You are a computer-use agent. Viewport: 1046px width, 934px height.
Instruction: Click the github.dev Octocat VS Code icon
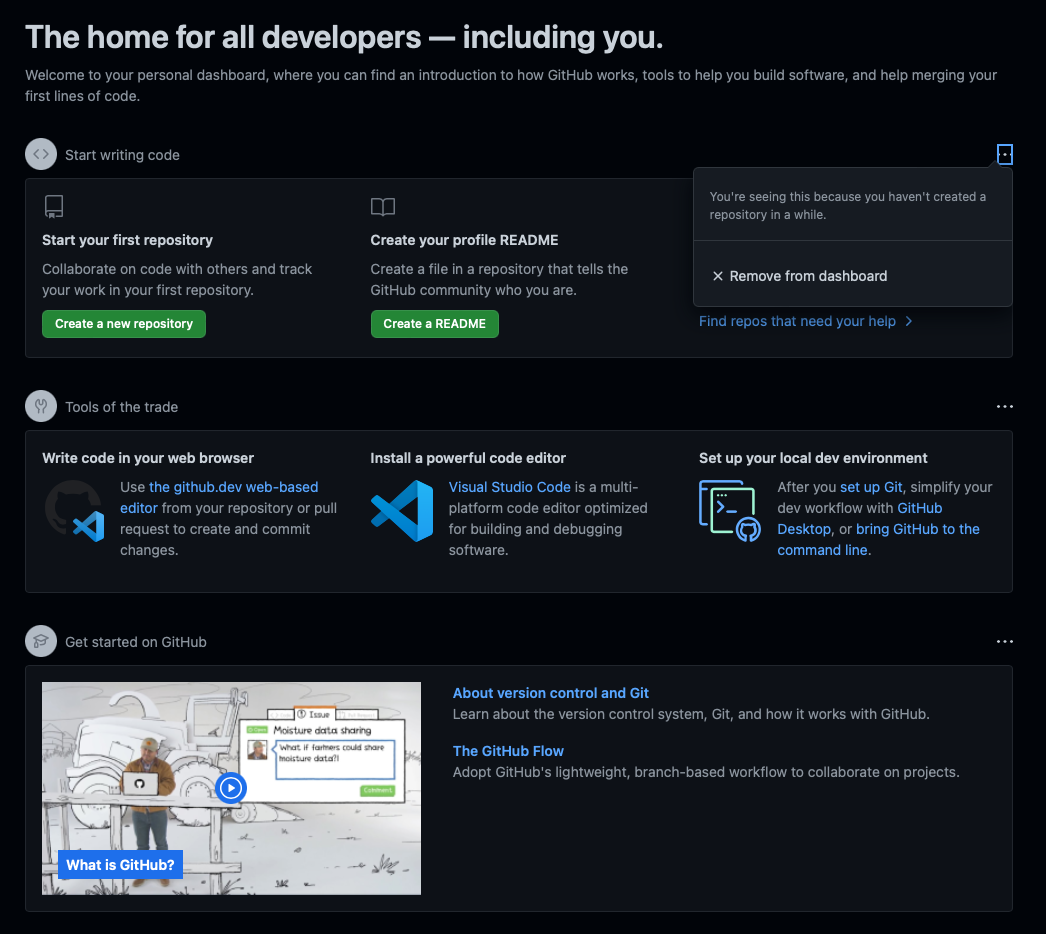[x=74, y=512]
